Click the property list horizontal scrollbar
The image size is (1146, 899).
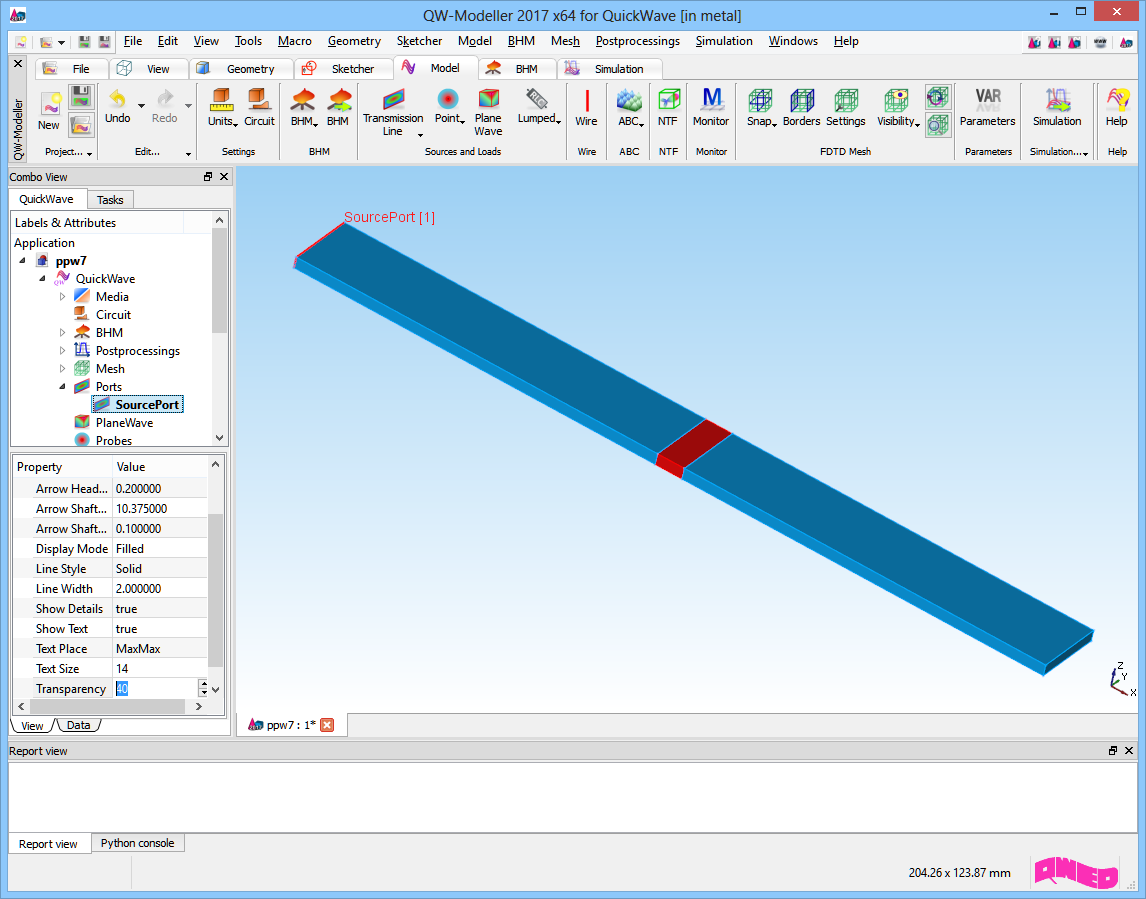(110, 707)
